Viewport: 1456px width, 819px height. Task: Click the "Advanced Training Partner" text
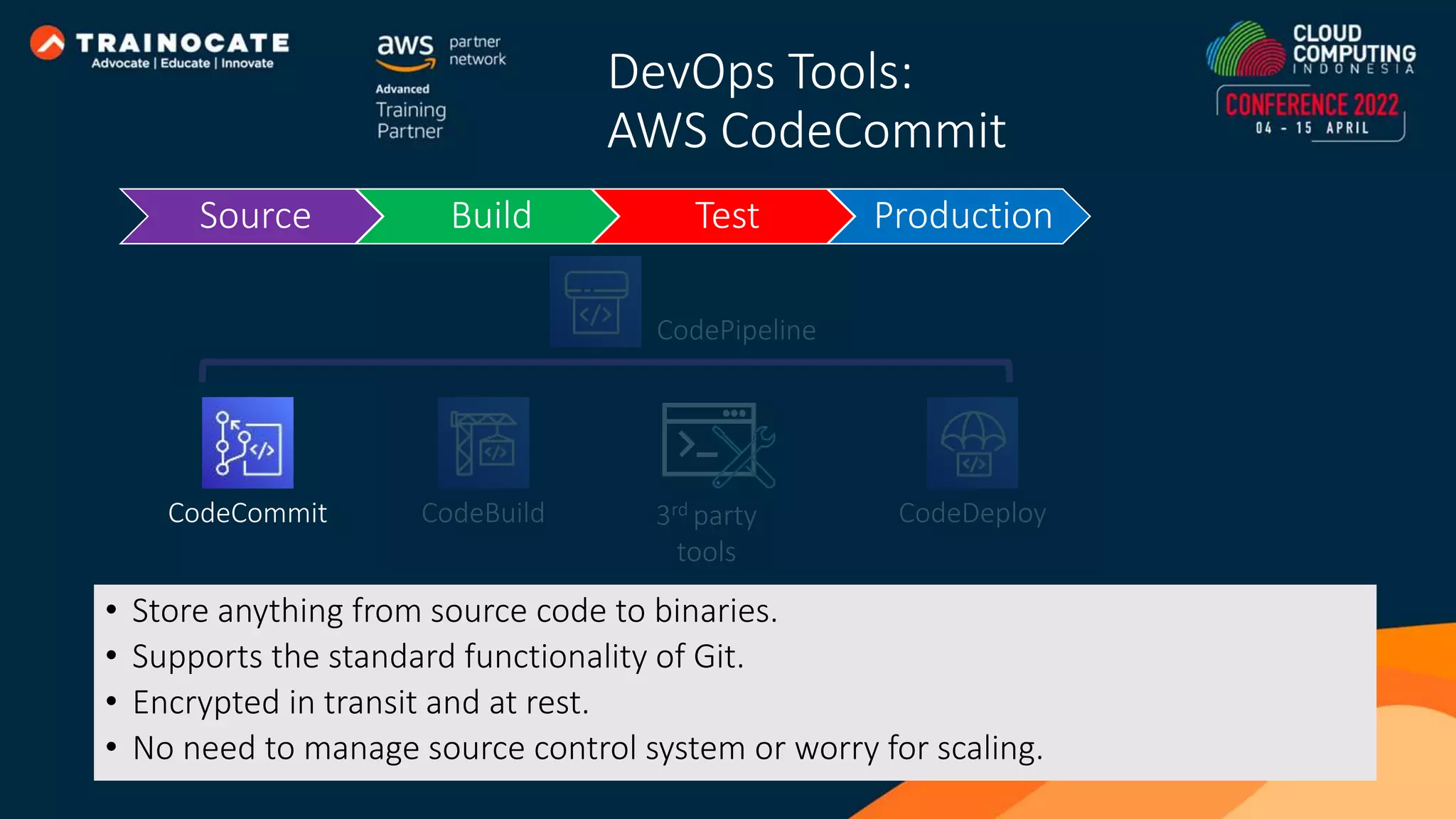pos(411,112)
